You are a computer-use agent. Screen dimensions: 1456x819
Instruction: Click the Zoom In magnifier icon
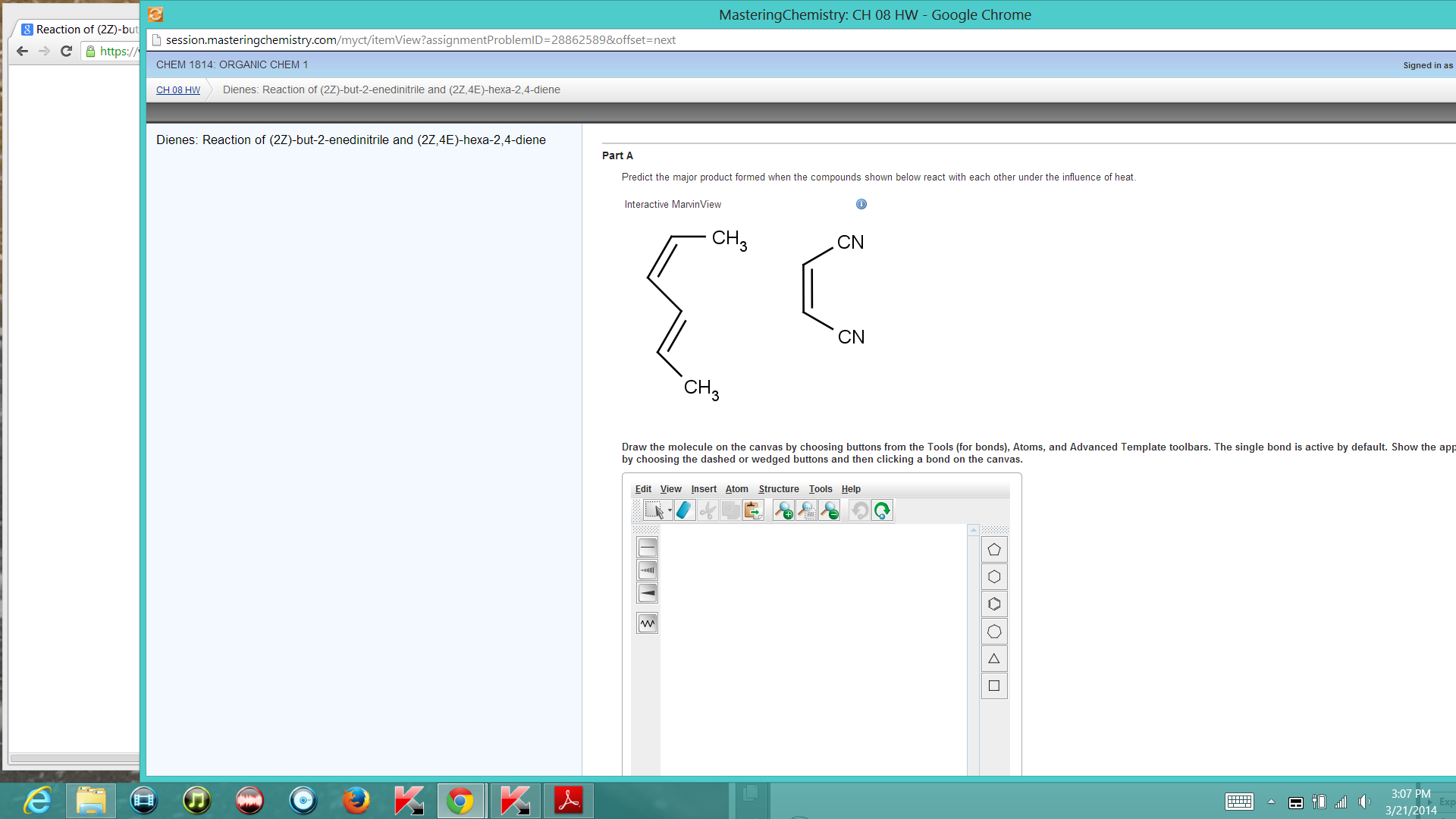tap(783, 510)
